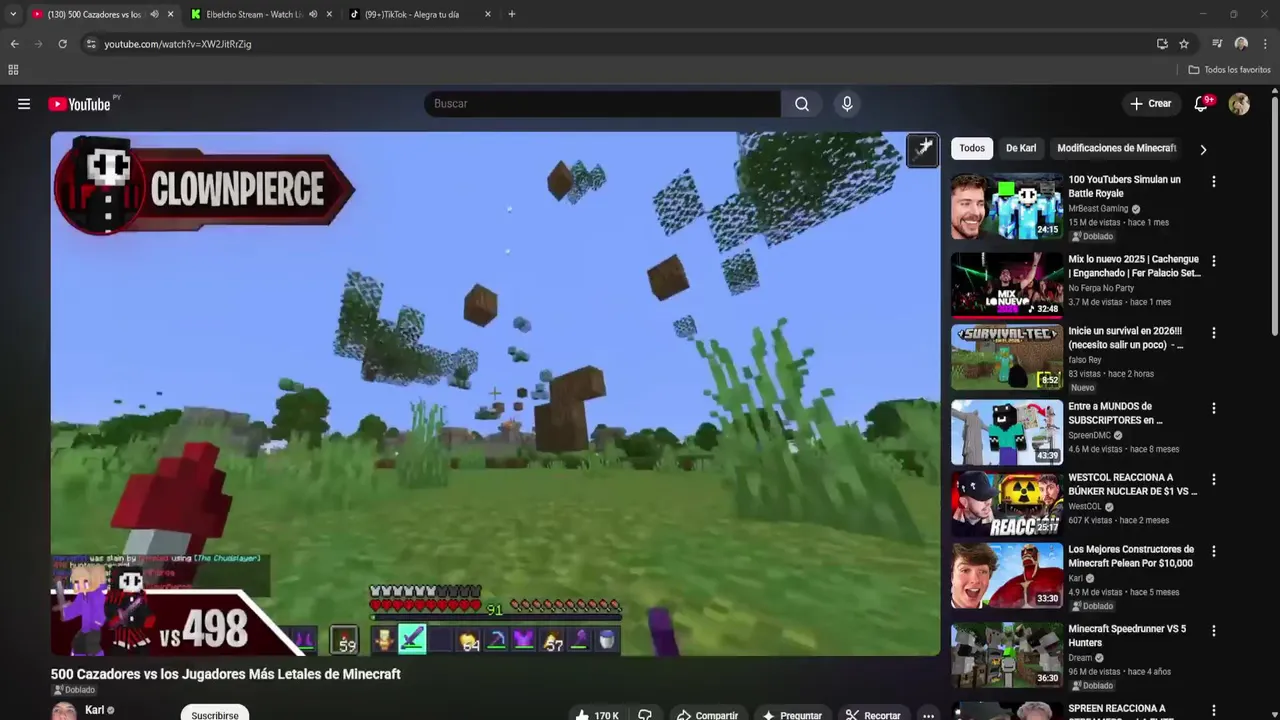Reload the current page
The height and width of the screenshot is (720, 1280).
(63, 44)
